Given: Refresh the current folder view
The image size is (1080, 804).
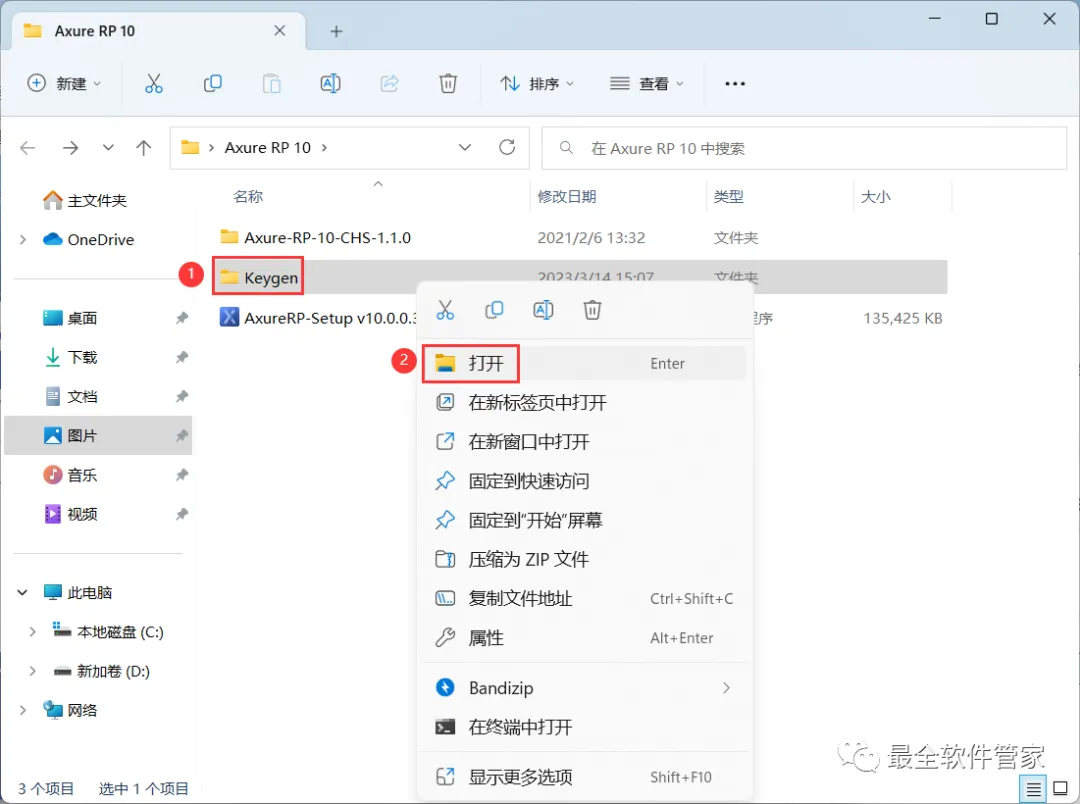Looking at the screenshot, I should click(507, 147).
